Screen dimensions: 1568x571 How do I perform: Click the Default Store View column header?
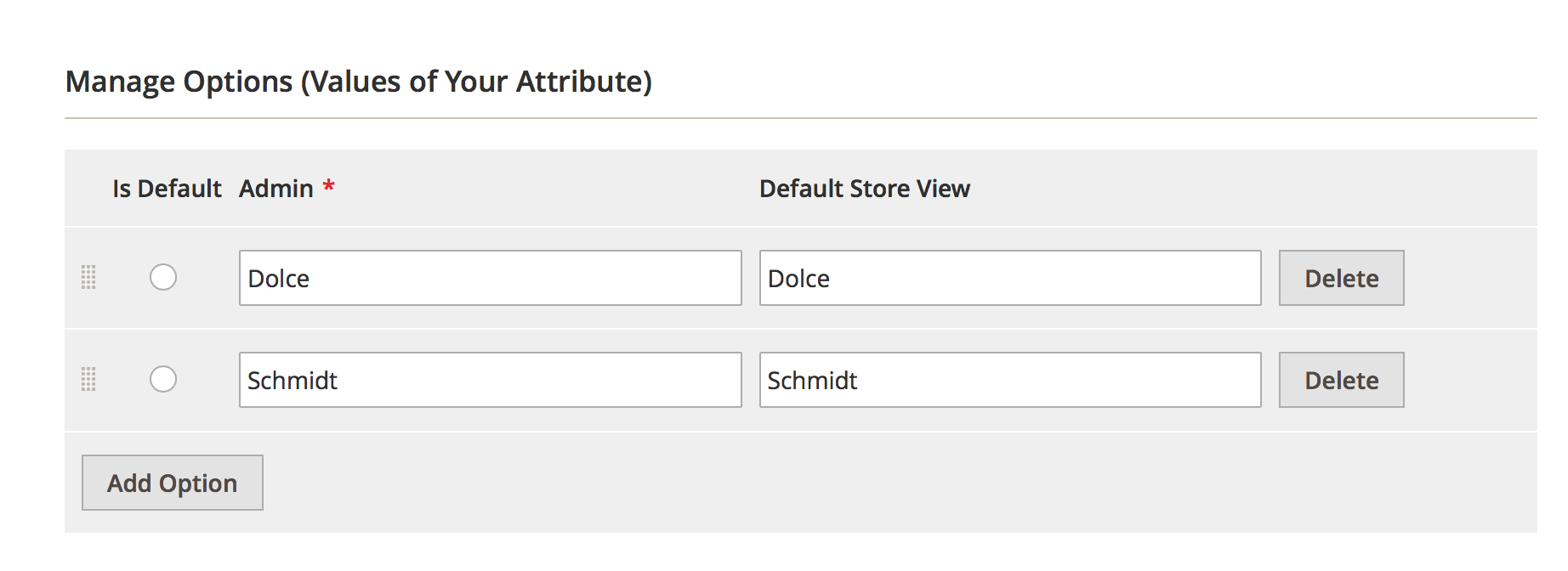click(864, 189)
